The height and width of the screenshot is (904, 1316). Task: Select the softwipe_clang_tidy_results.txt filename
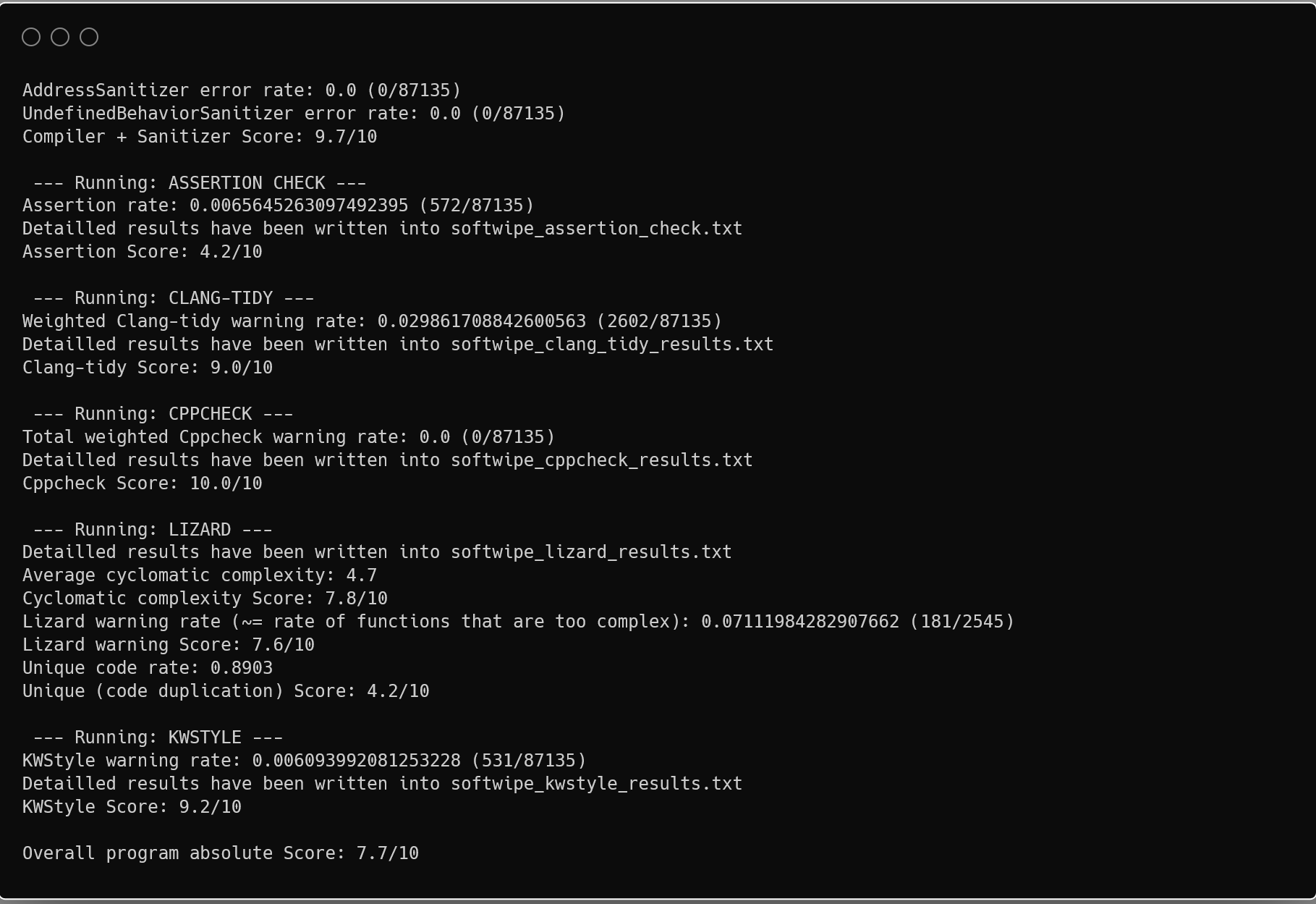(611, 344)
